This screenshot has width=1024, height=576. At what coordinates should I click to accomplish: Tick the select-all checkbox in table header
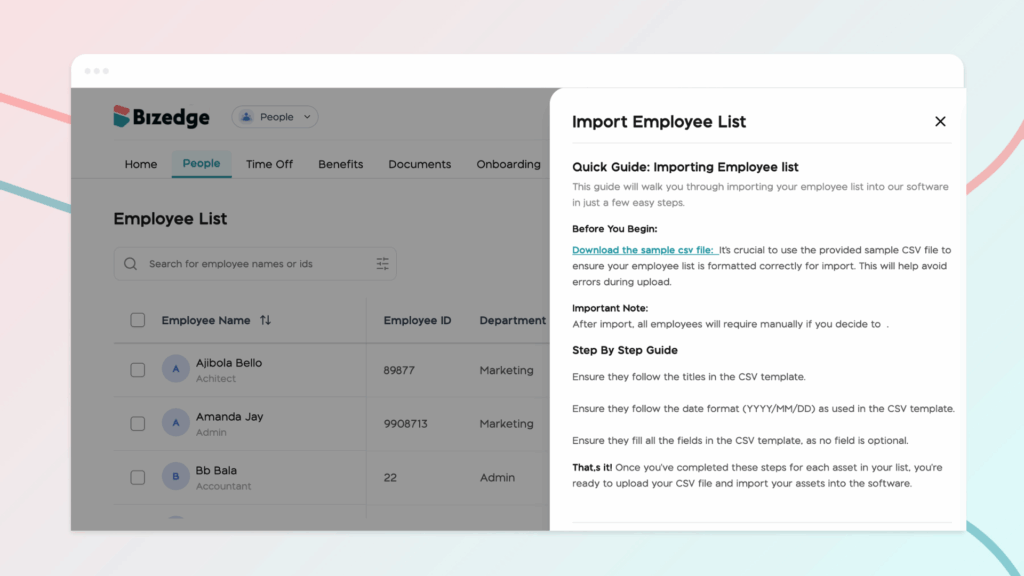(x=138, y=320)
